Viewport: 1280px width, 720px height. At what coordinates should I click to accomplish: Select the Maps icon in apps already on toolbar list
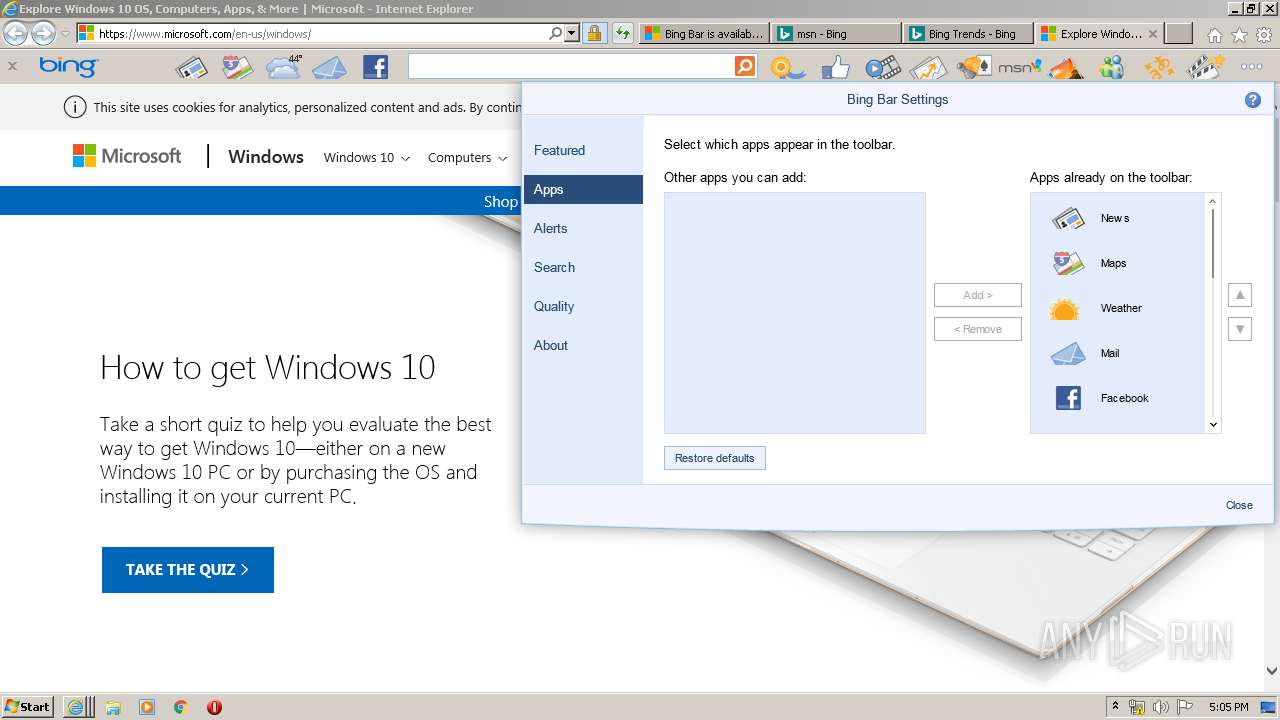pos(1068,263)
